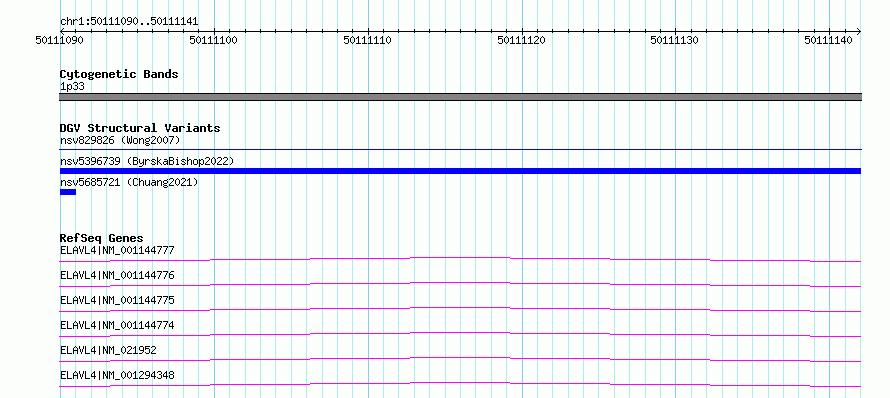
Task: Select transcript ELAVL4|NM_001294348 label
Action: [x=117, y=375]
